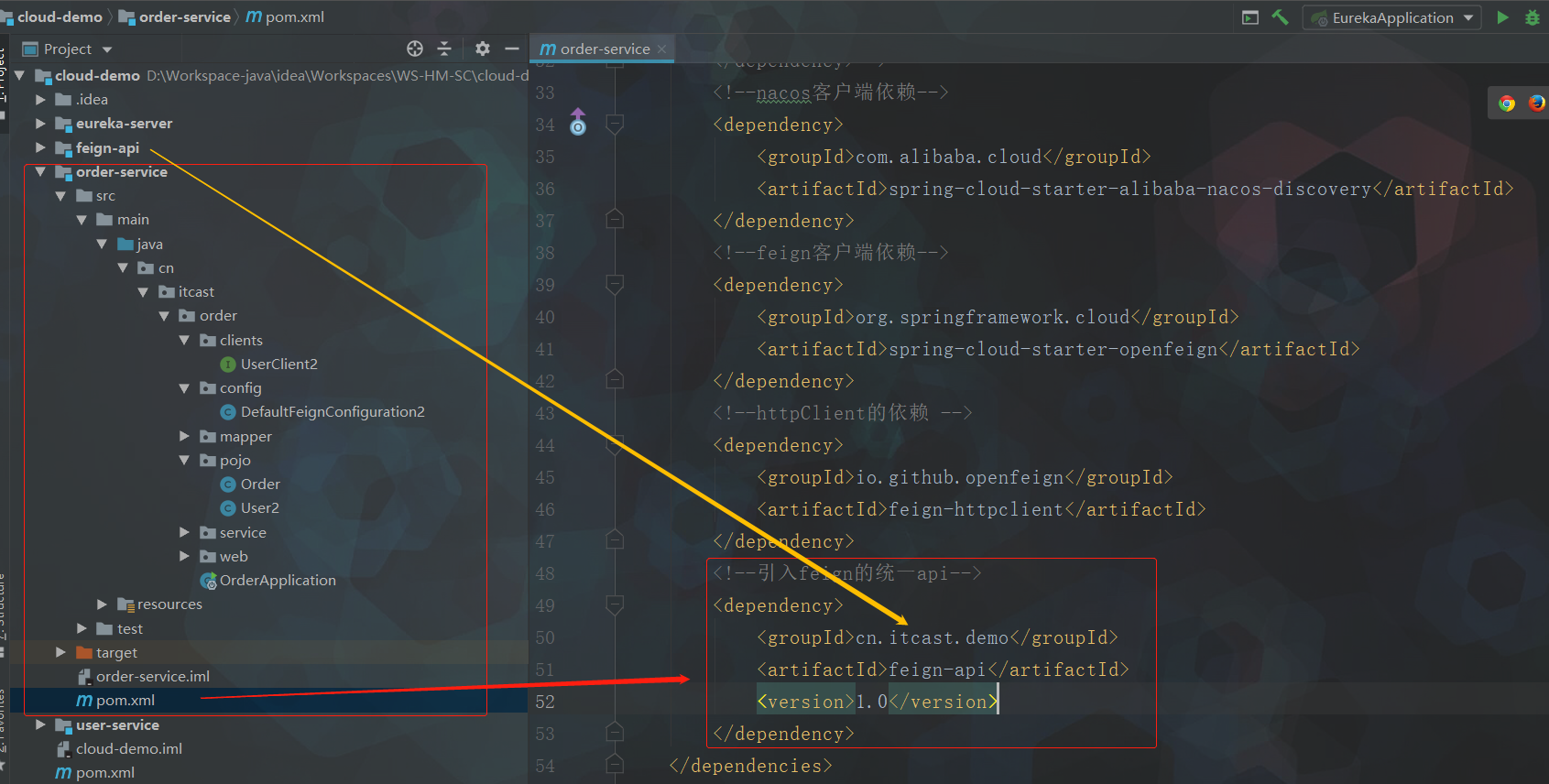
Task: Select the web package folder
Action: (x=234, y=556)
